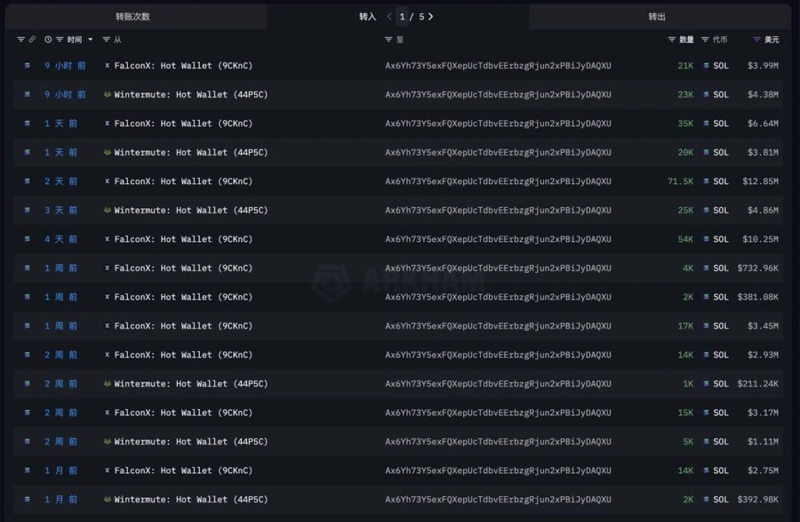Filter by 美元 USD value column
Viewport: 800px width, 522px height.
pyautogui.click(x=756, y=40)
